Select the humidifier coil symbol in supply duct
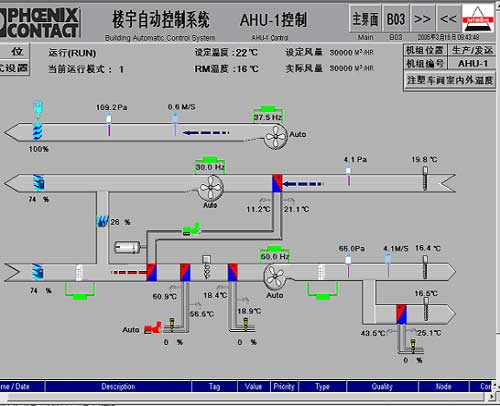 [206, 267]
